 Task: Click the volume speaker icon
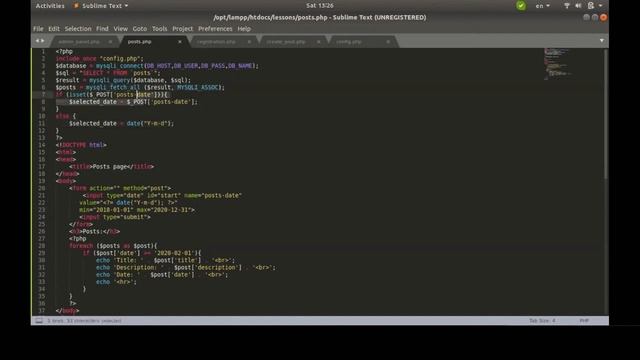click(x=578, y=6)
